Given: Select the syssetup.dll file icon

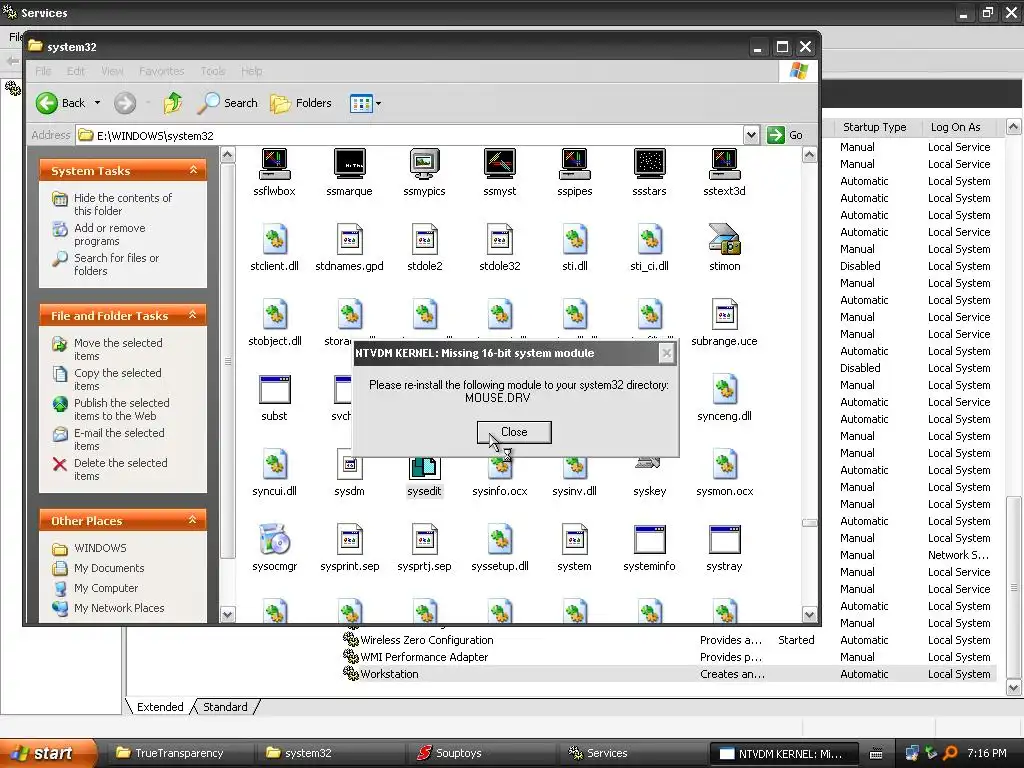Looking at the screenshot, I should pos(500,539).
